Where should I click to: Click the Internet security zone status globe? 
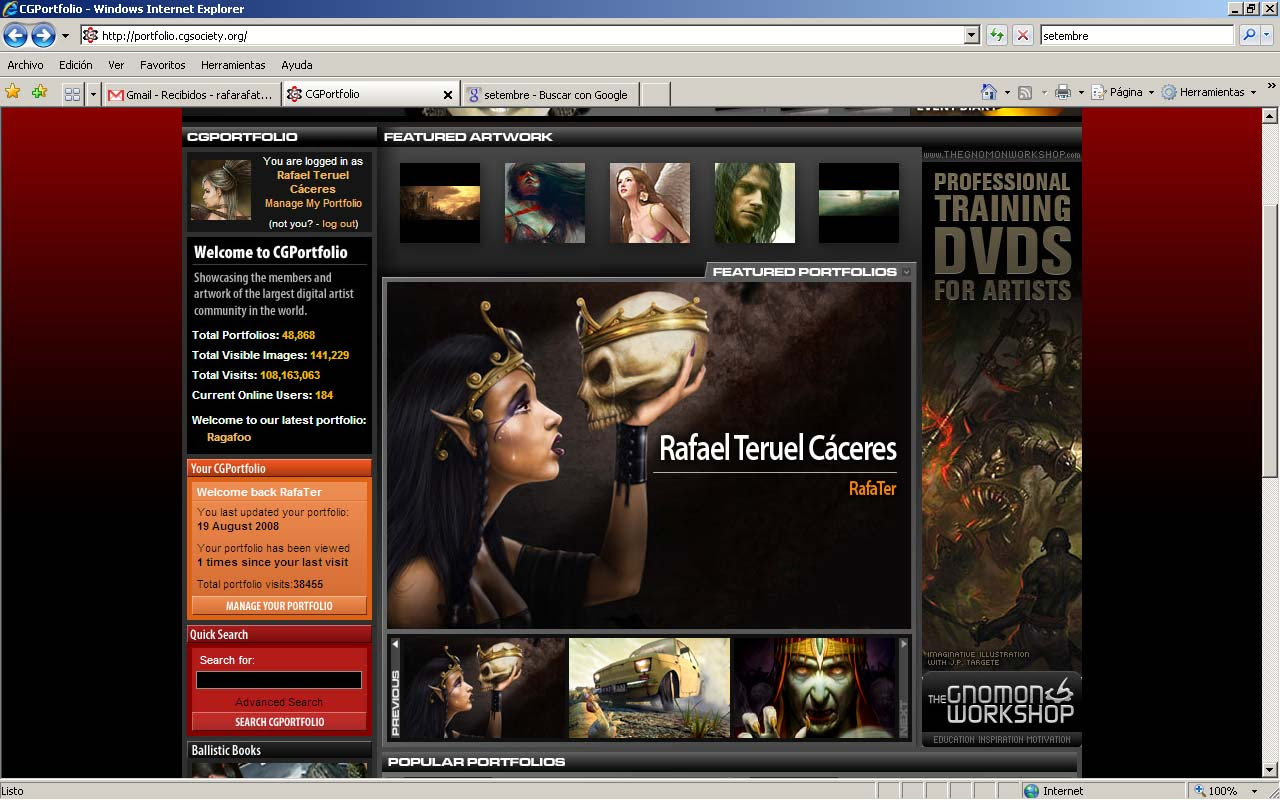(x=1032, y=790)
